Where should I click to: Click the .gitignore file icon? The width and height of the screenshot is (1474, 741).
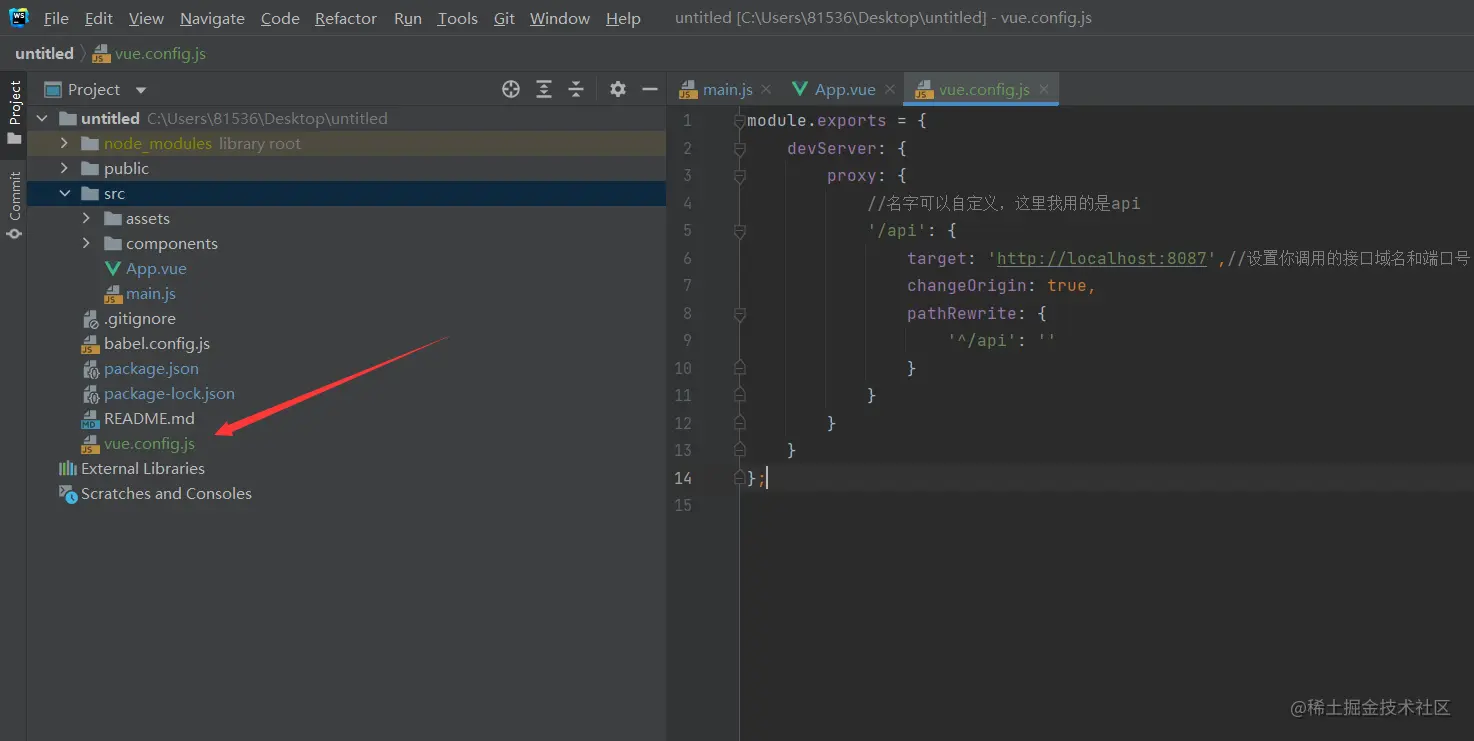91,319
